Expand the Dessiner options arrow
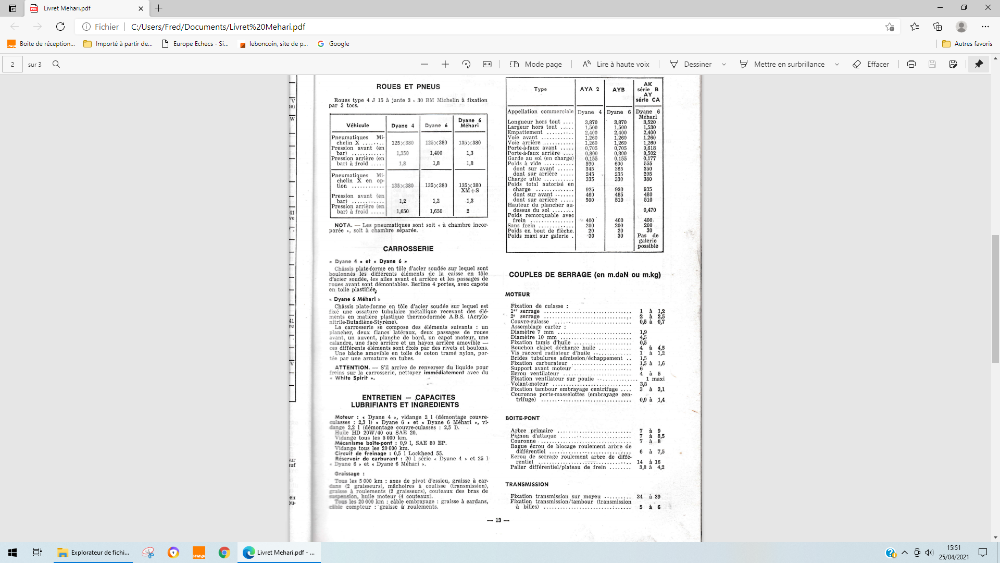This screenshot has height=563, width=1000. tap(724, 64)
